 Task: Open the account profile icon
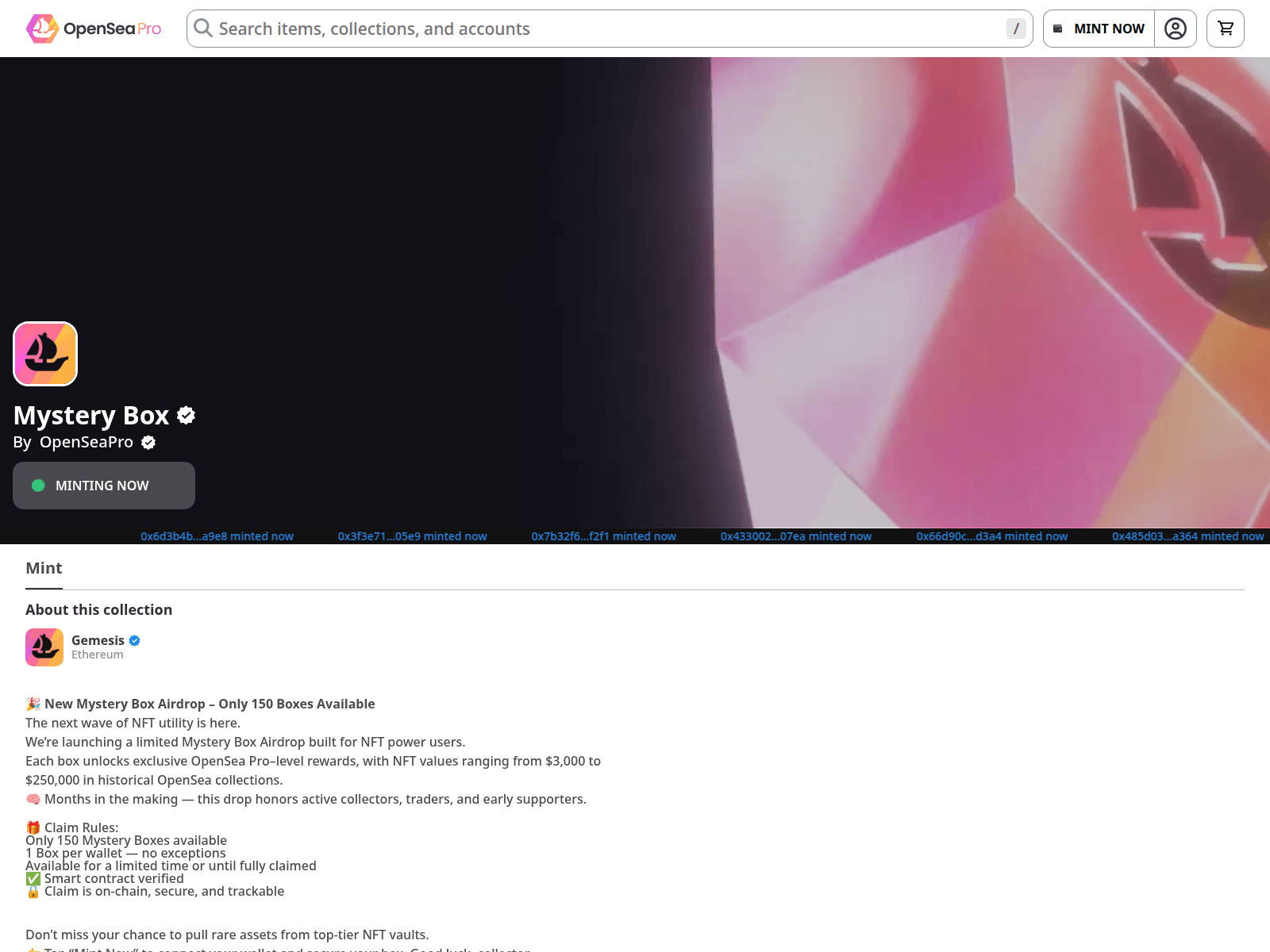tap(1176, 29)
